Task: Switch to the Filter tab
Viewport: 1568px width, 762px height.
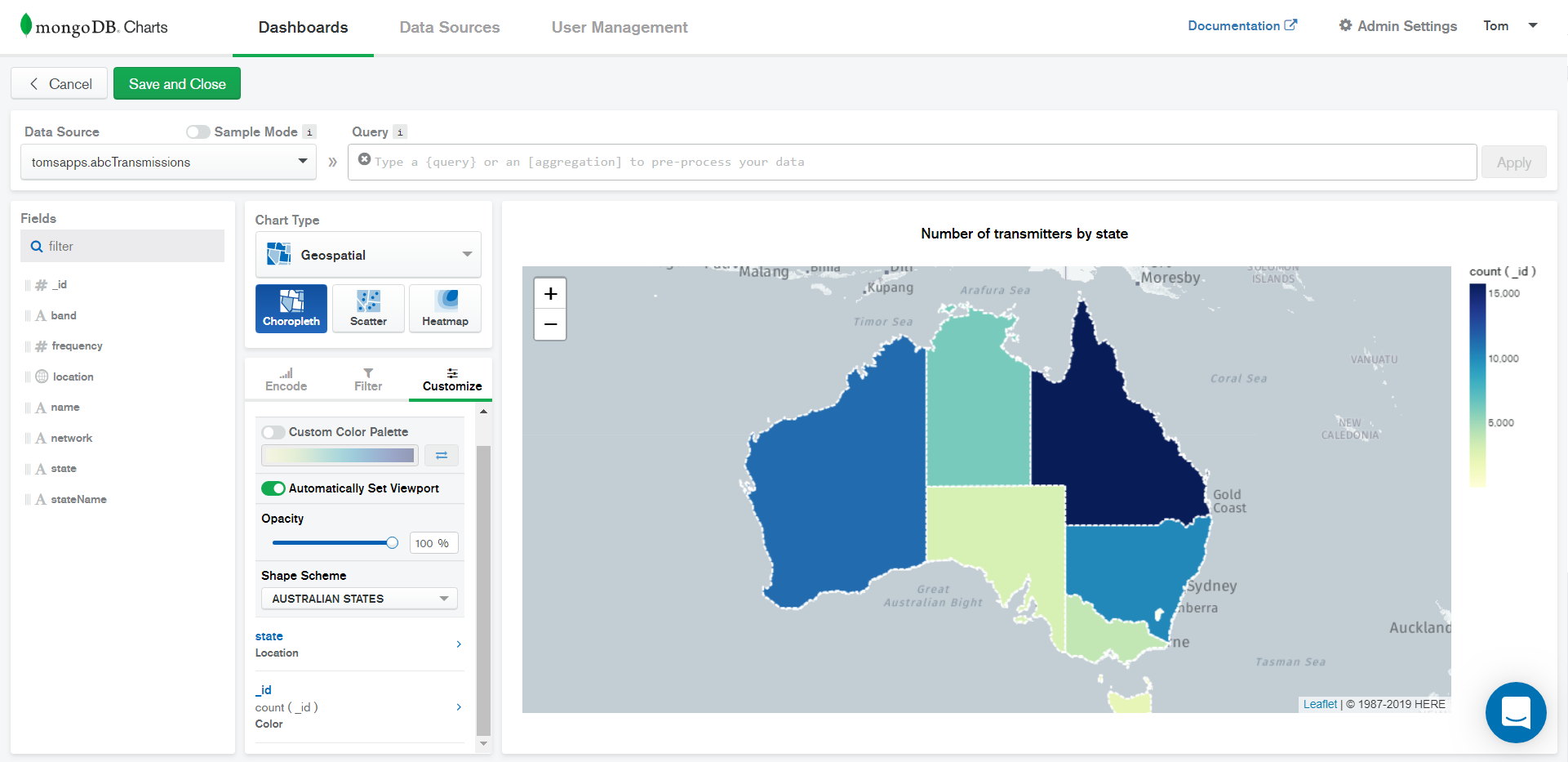Action: point(368,379)
